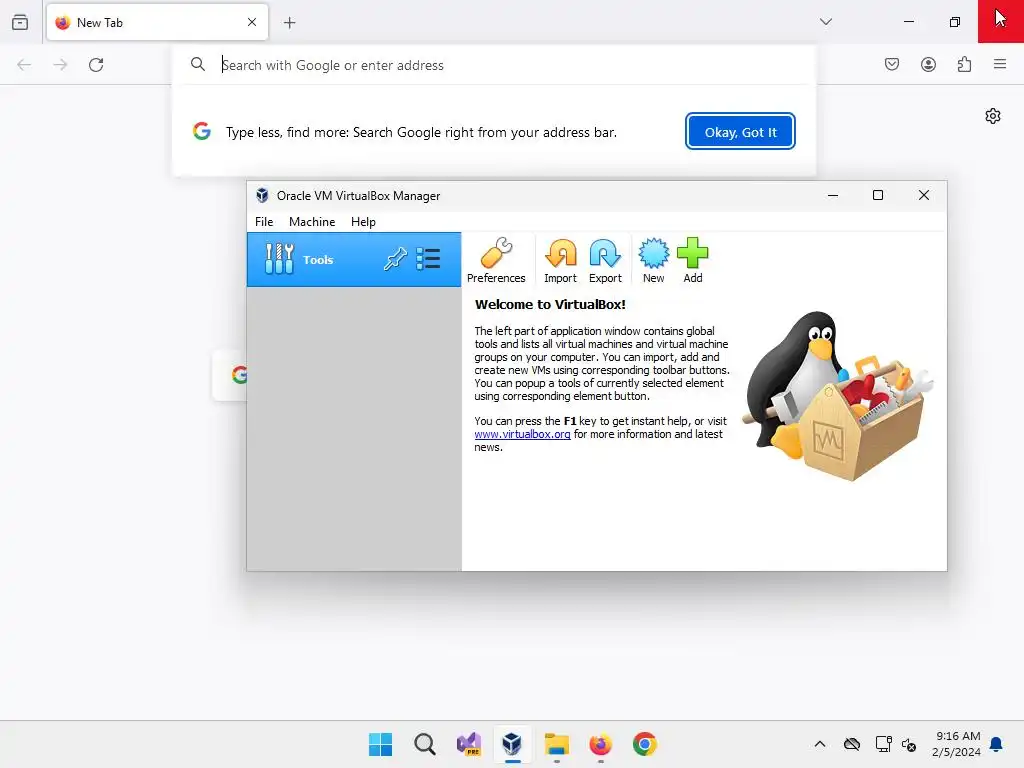This screenshot has height=768, width=1024.
Task: Open Visual Studio from taskbar
Action: [469, 744]
